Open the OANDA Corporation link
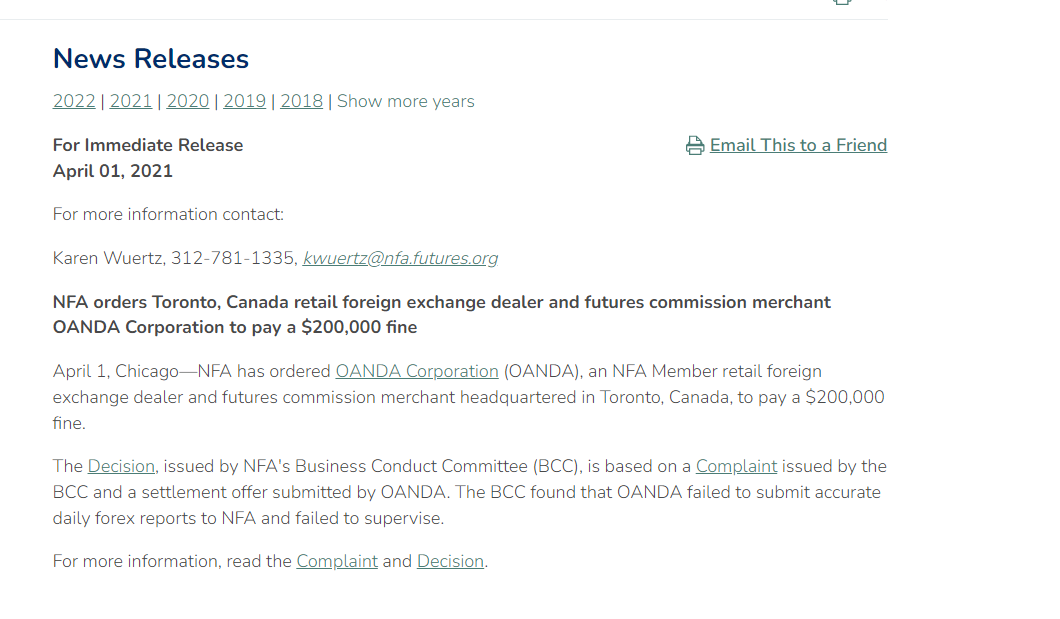1060x619 pixels. pyautogui.click(x=417, y=371)
